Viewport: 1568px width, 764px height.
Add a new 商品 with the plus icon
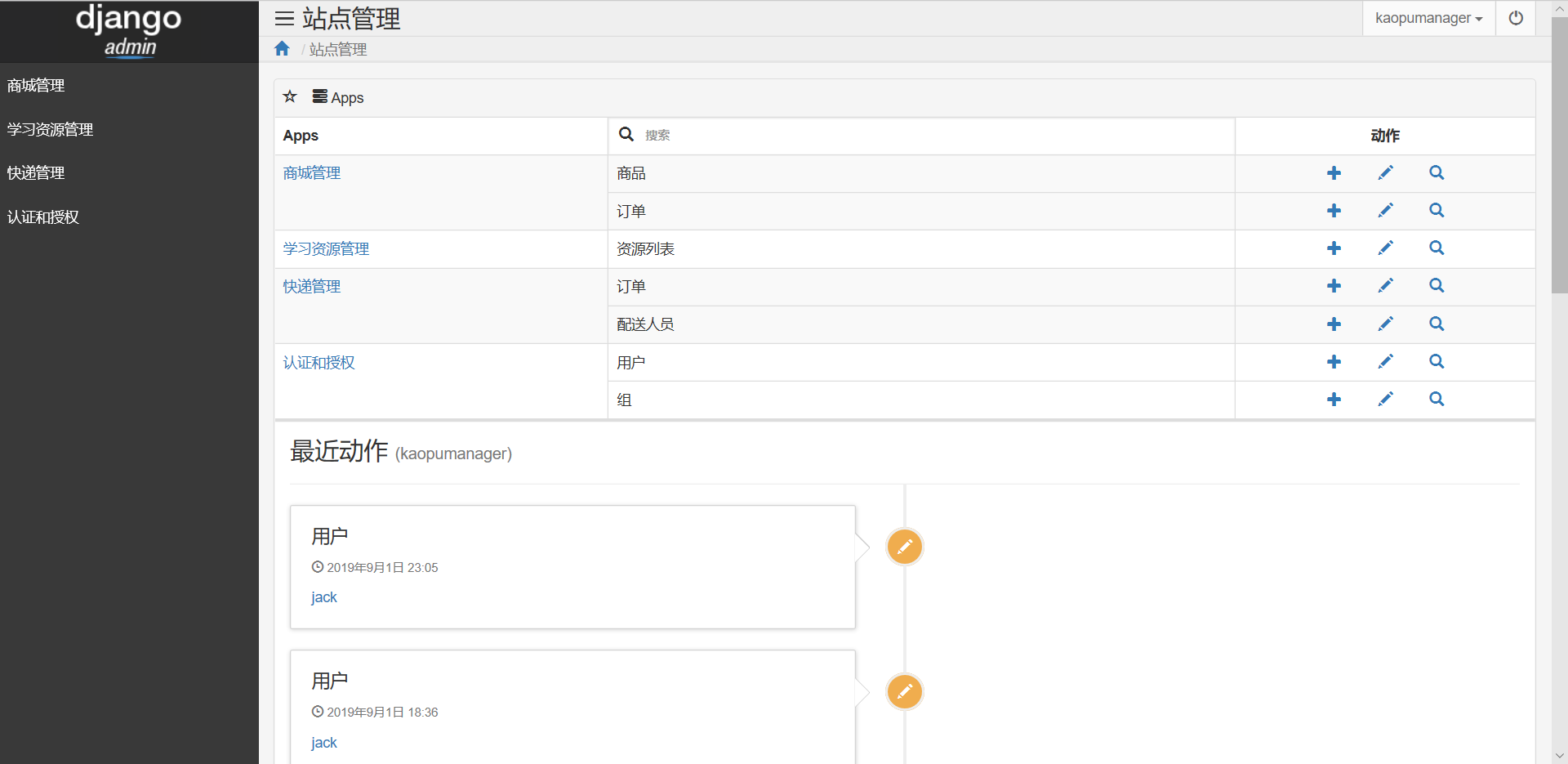point(1334,173)
